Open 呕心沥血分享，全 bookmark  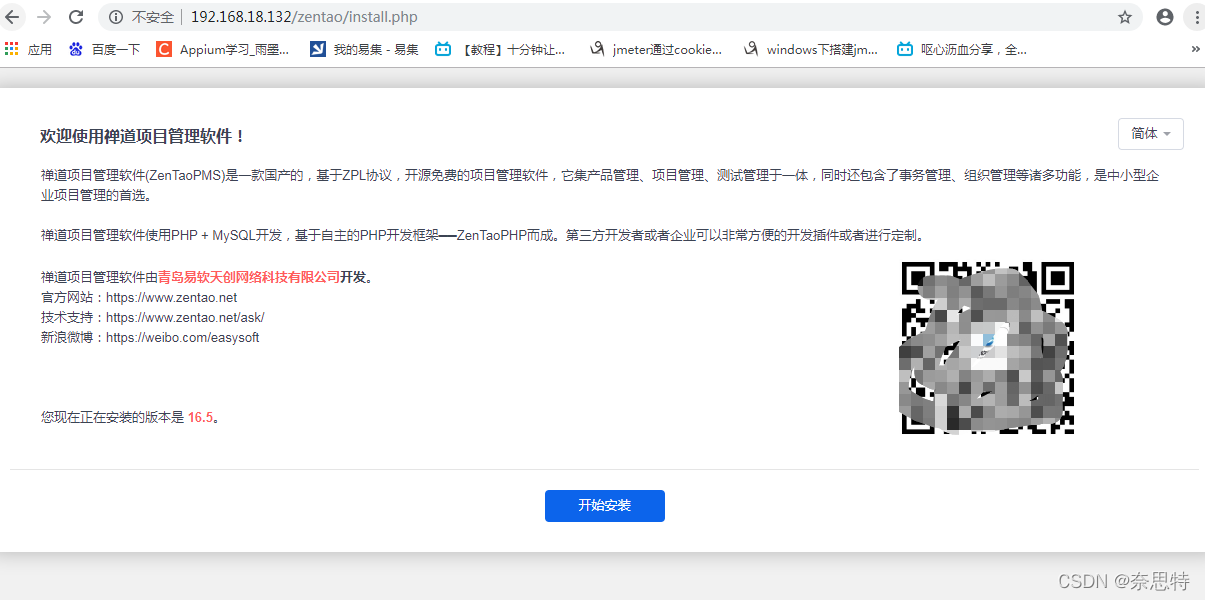pos(974,49)
